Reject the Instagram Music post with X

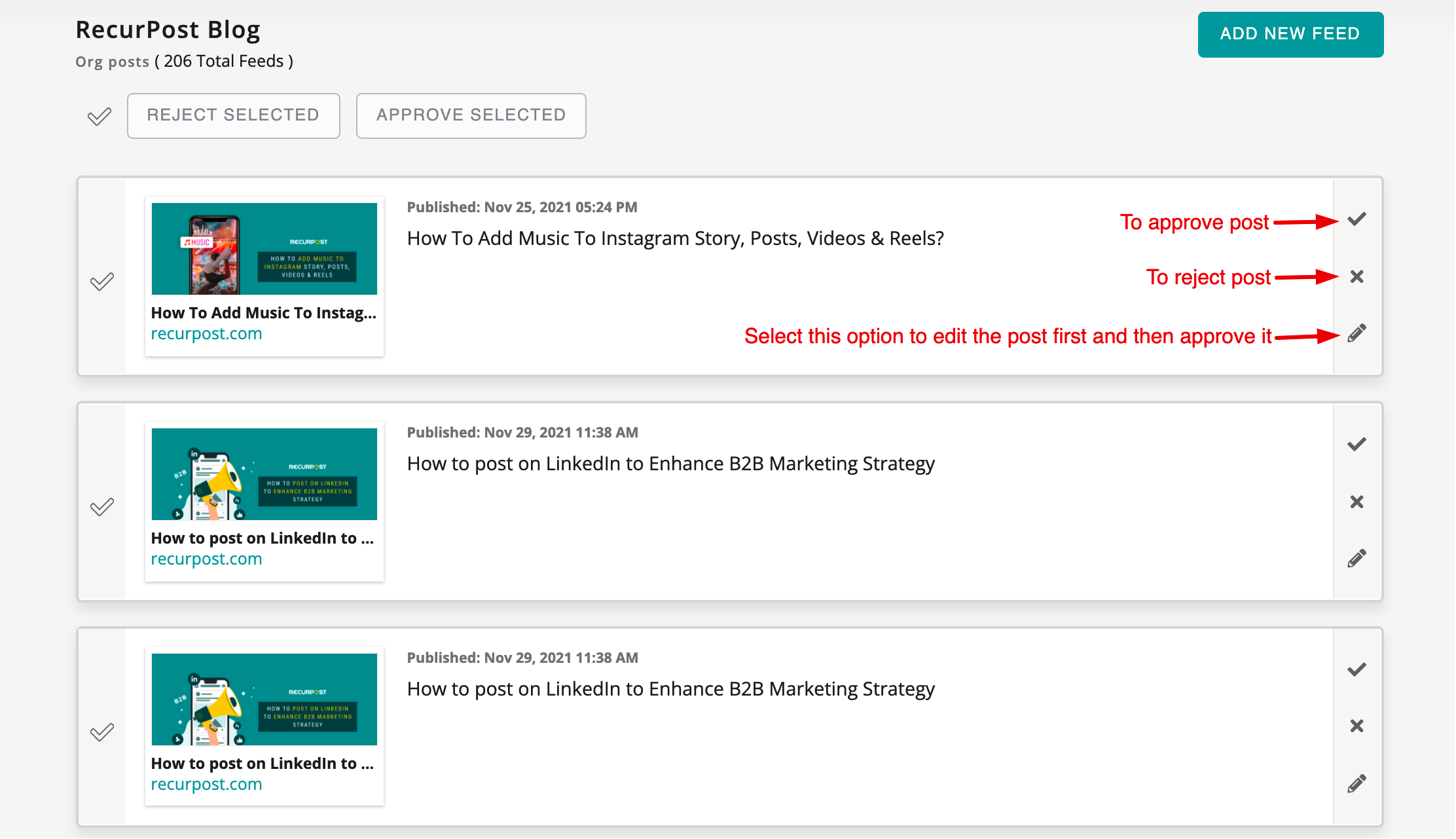click(x=1356, y=276)
